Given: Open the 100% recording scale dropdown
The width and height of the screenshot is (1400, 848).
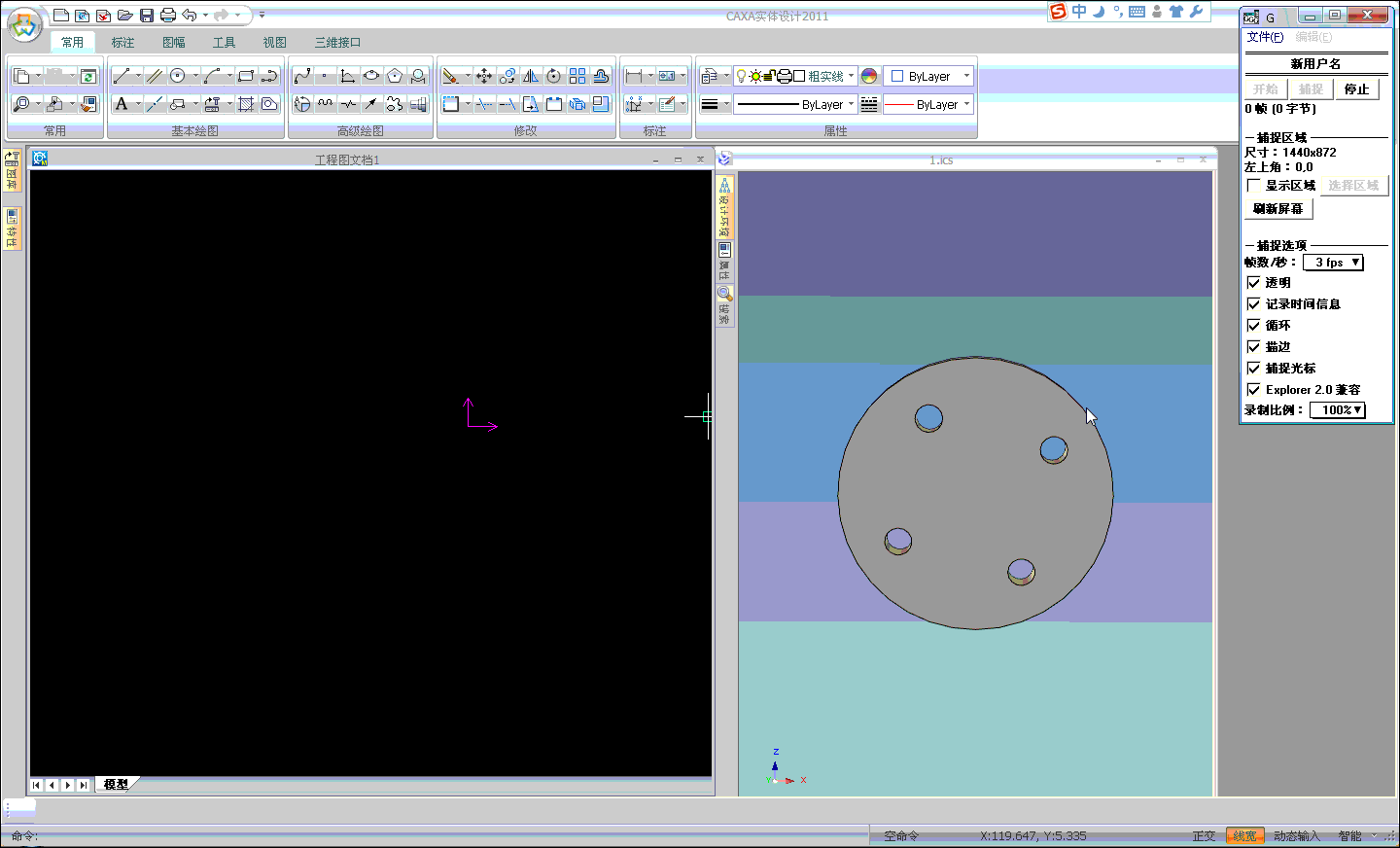Looking at the screenshot, I should pos(1338,410).
